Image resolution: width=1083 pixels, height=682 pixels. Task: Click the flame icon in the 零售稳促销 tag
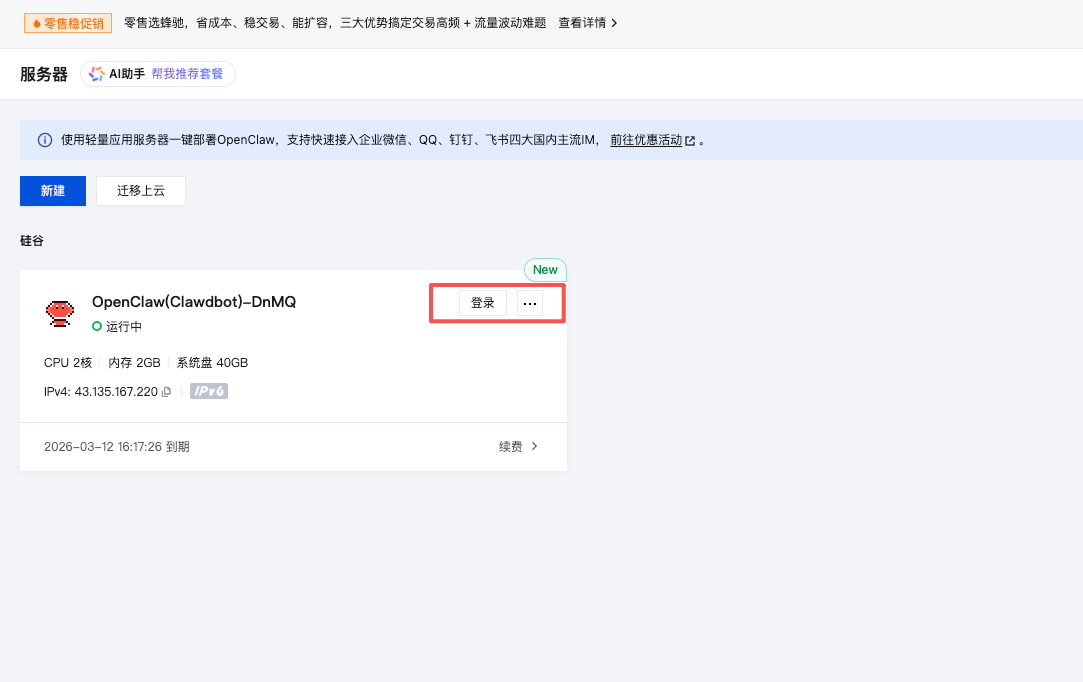(x=37, y=23)
